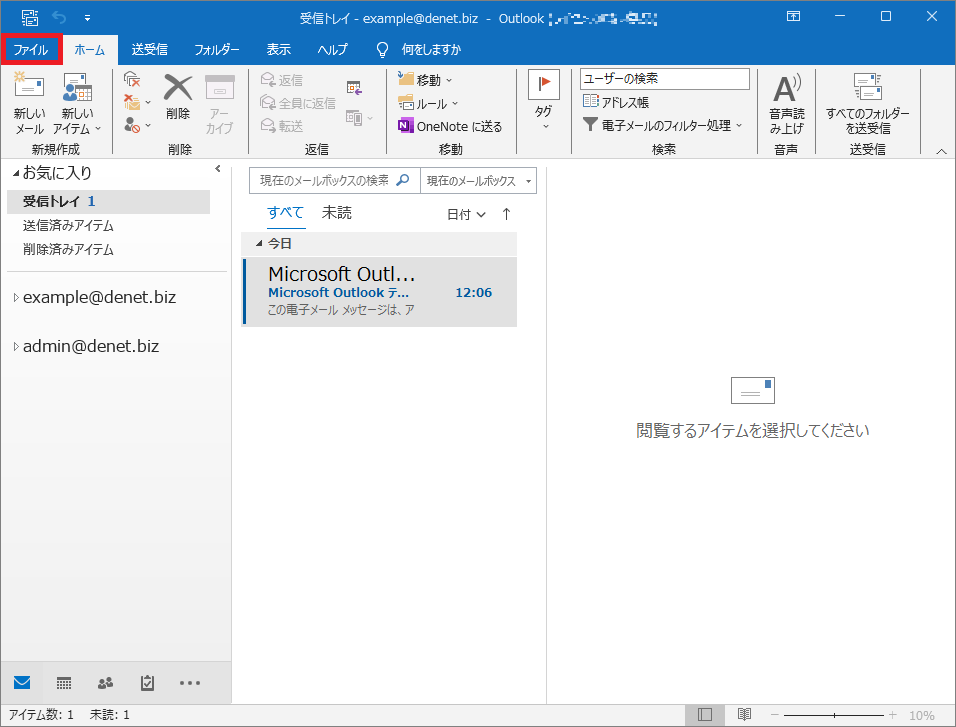Click 全員に返信 reply all
This screenshot has height=727, width=956.
point(298,103)
